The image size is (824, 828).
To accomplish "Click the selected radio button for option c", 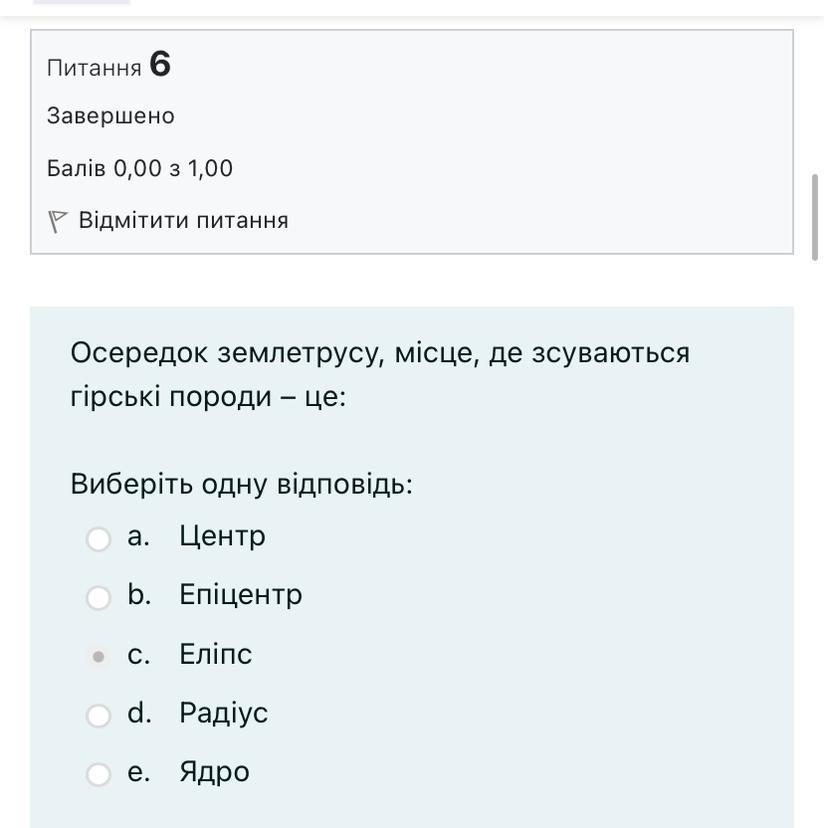I will click(98, 657).
